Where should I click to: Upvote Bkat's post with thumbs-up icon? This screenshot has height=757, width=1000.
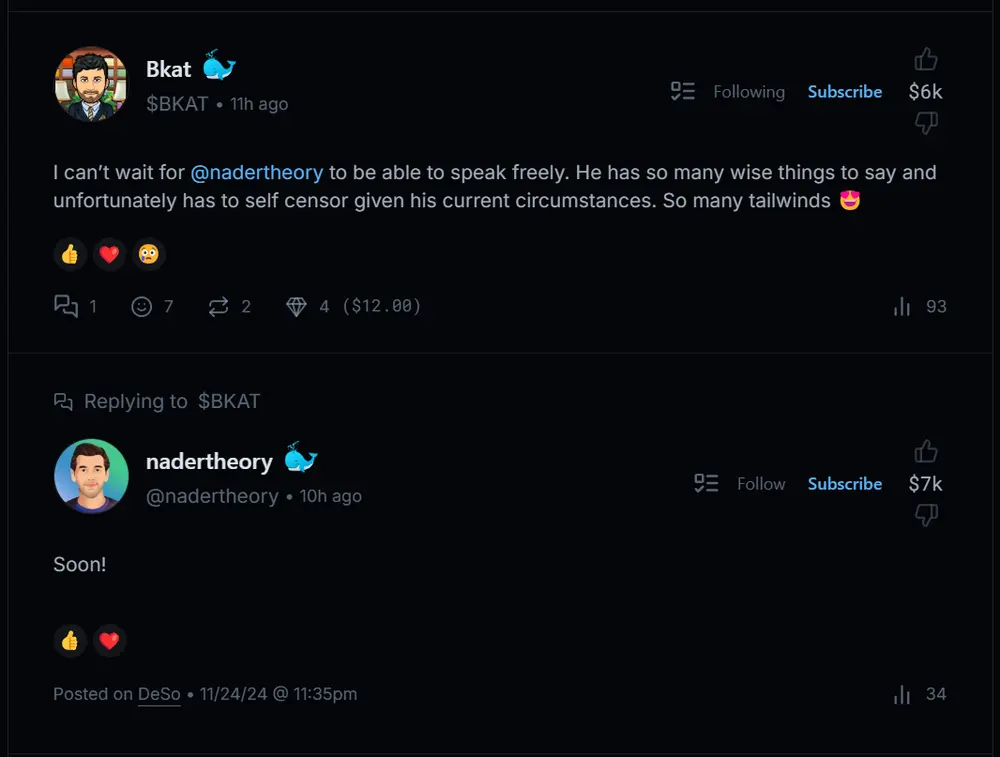pos(926,60)
